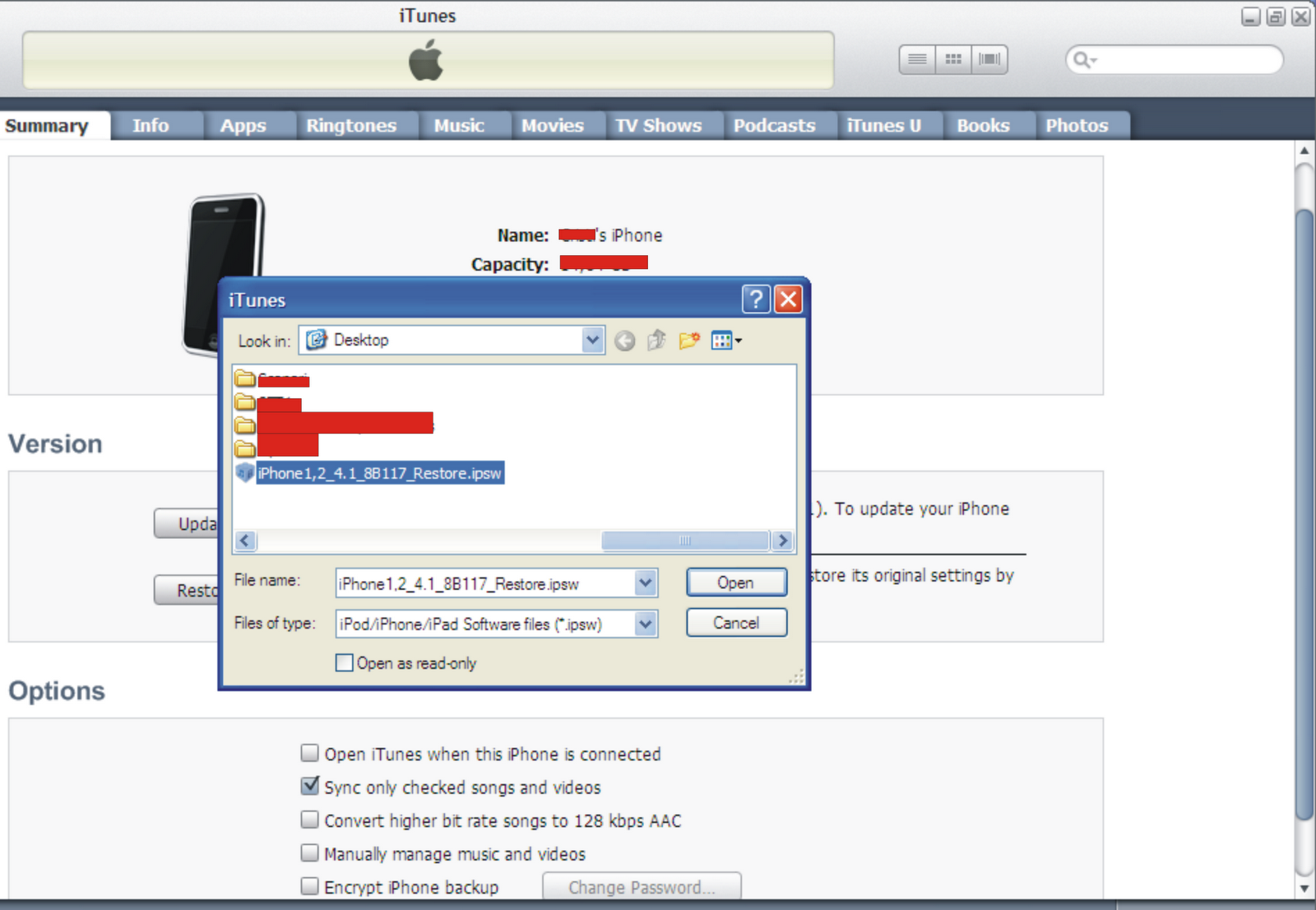Select the iPhone1,2_4.1_8B117_Restore.ipsw file
The image size is (1316, 910).
[x=379, y=473]
